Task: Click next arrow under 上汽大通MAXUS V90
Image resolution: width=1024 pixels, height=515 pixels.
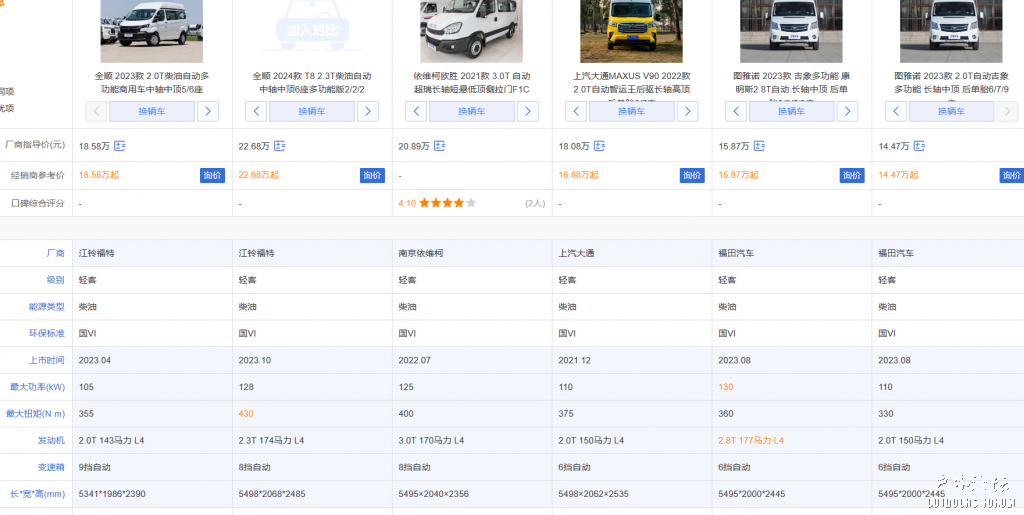Action: [x=688, y=112]
